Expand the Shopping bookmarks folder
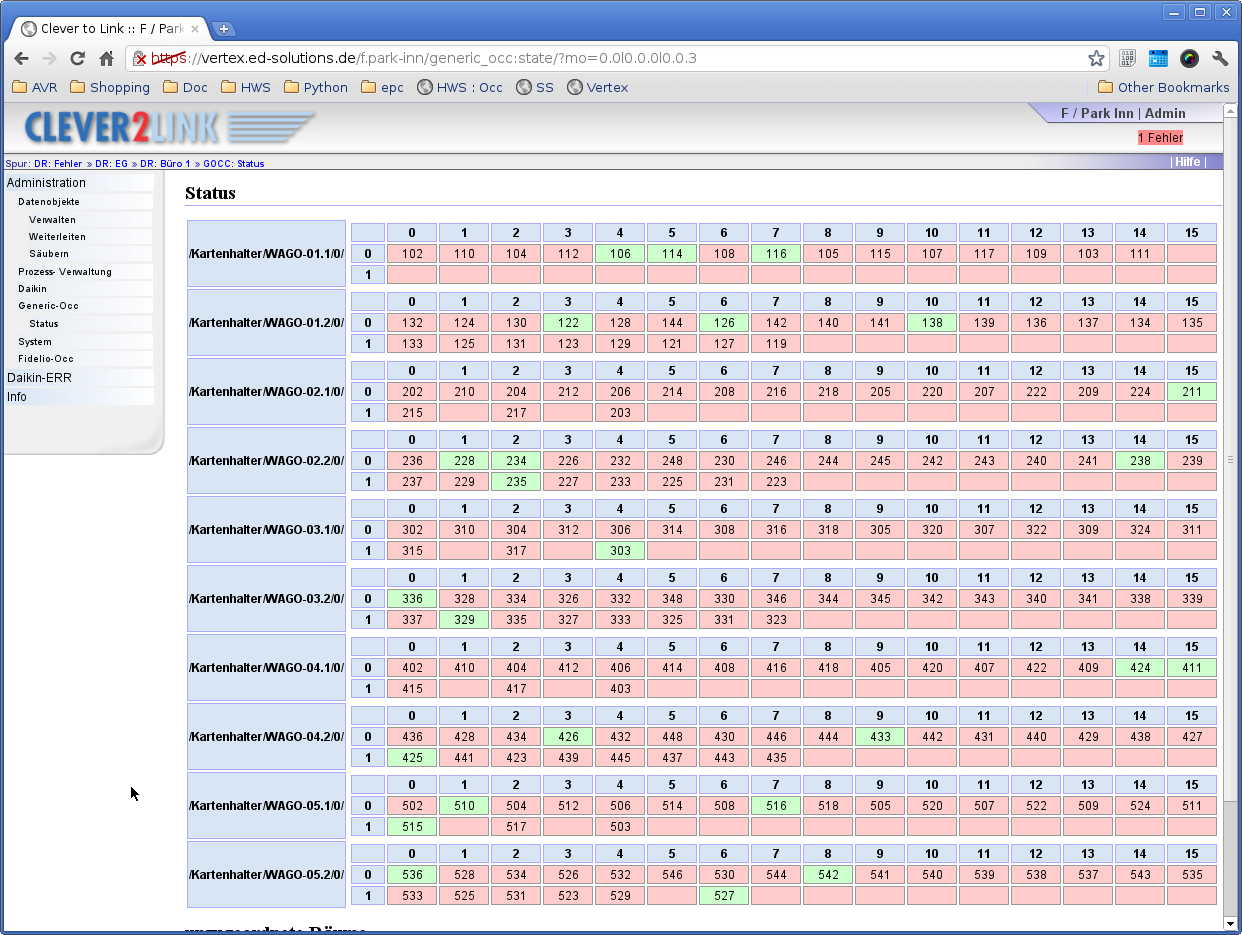The height and width of the screenshot is (935, 1242). coord(110,87)
